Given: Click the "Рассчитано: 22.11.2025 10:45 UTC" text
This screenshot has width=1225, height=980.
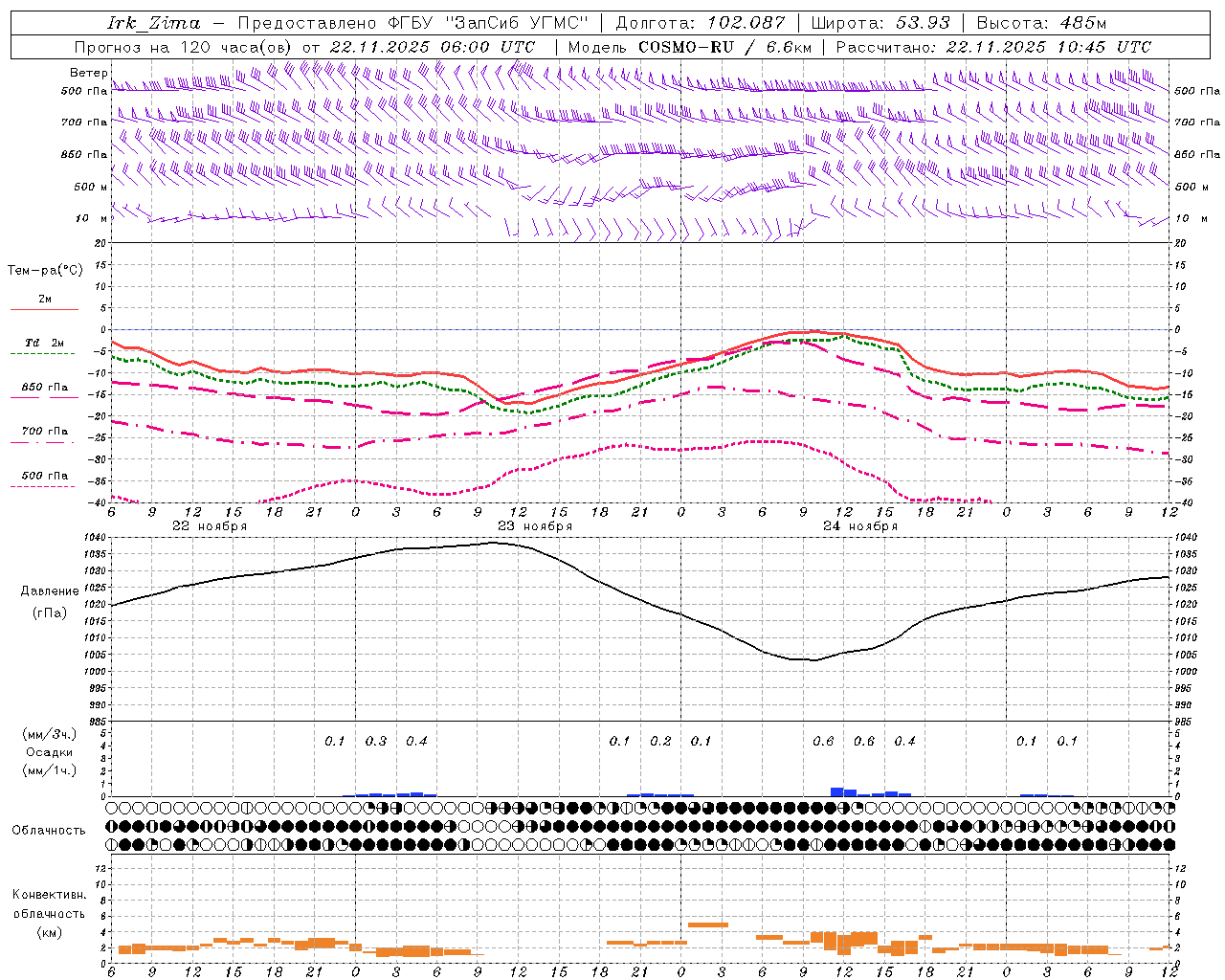Looking at the screenshot, I should coord(994,47).
